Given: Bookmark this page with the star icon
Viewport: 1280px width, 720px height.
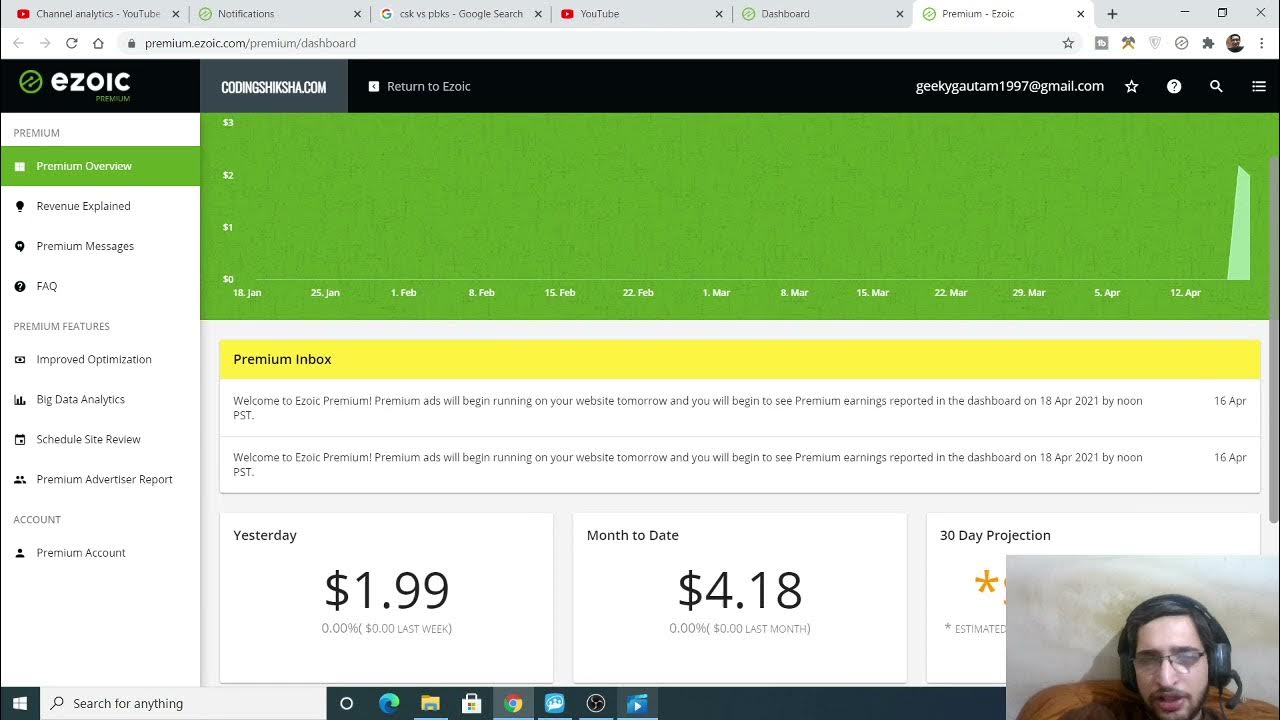Looking at the screenshot, I should point(1068,43).
